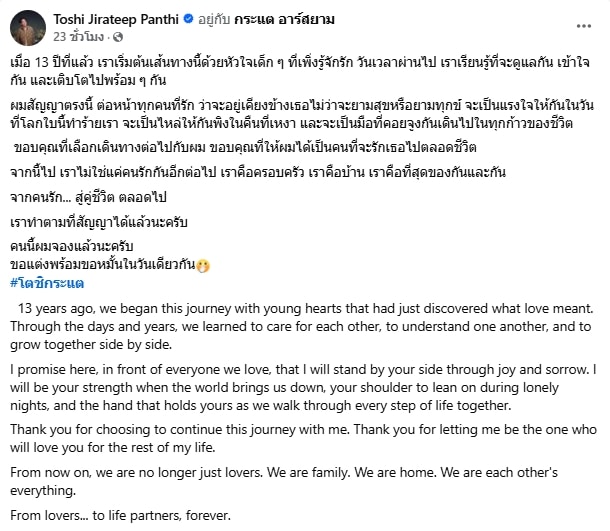Click the paragraph starting "Thank you for choosing"
Viewport: 610px width, 531px height.
[300, 440]
